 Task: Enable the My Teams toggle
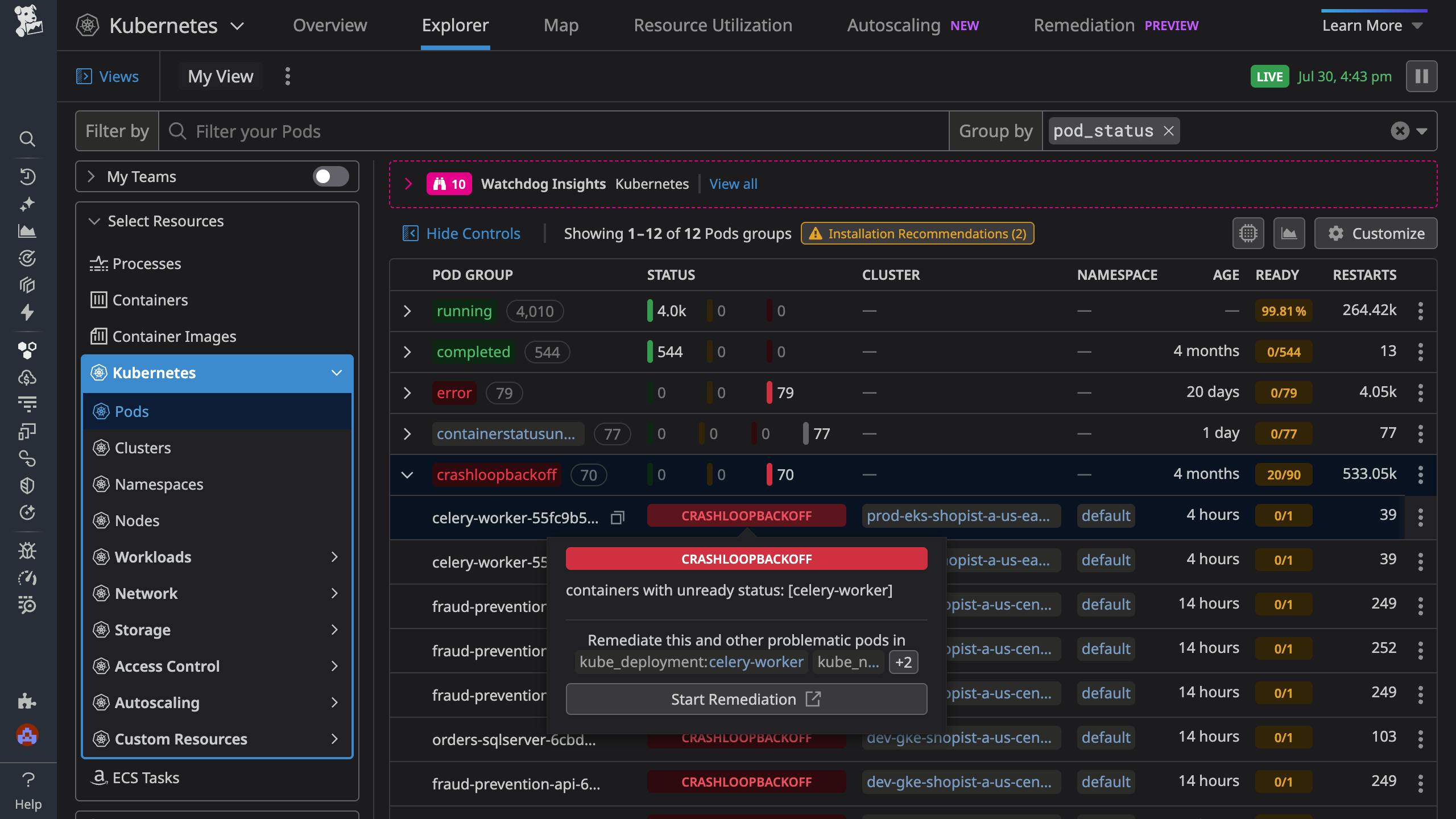330,177
